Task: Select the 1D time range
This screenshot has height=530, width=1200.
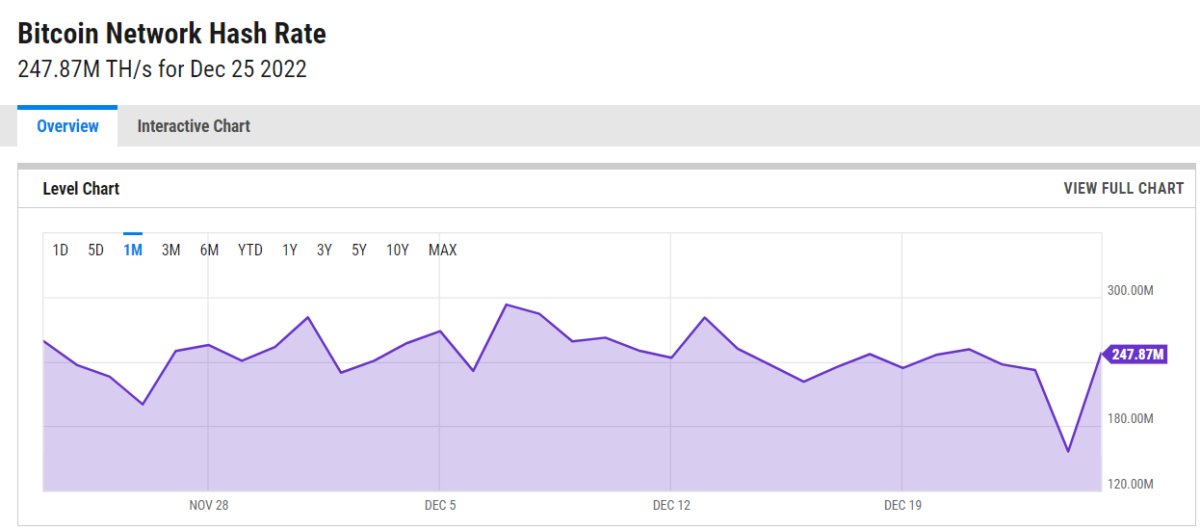Action: 60,250
